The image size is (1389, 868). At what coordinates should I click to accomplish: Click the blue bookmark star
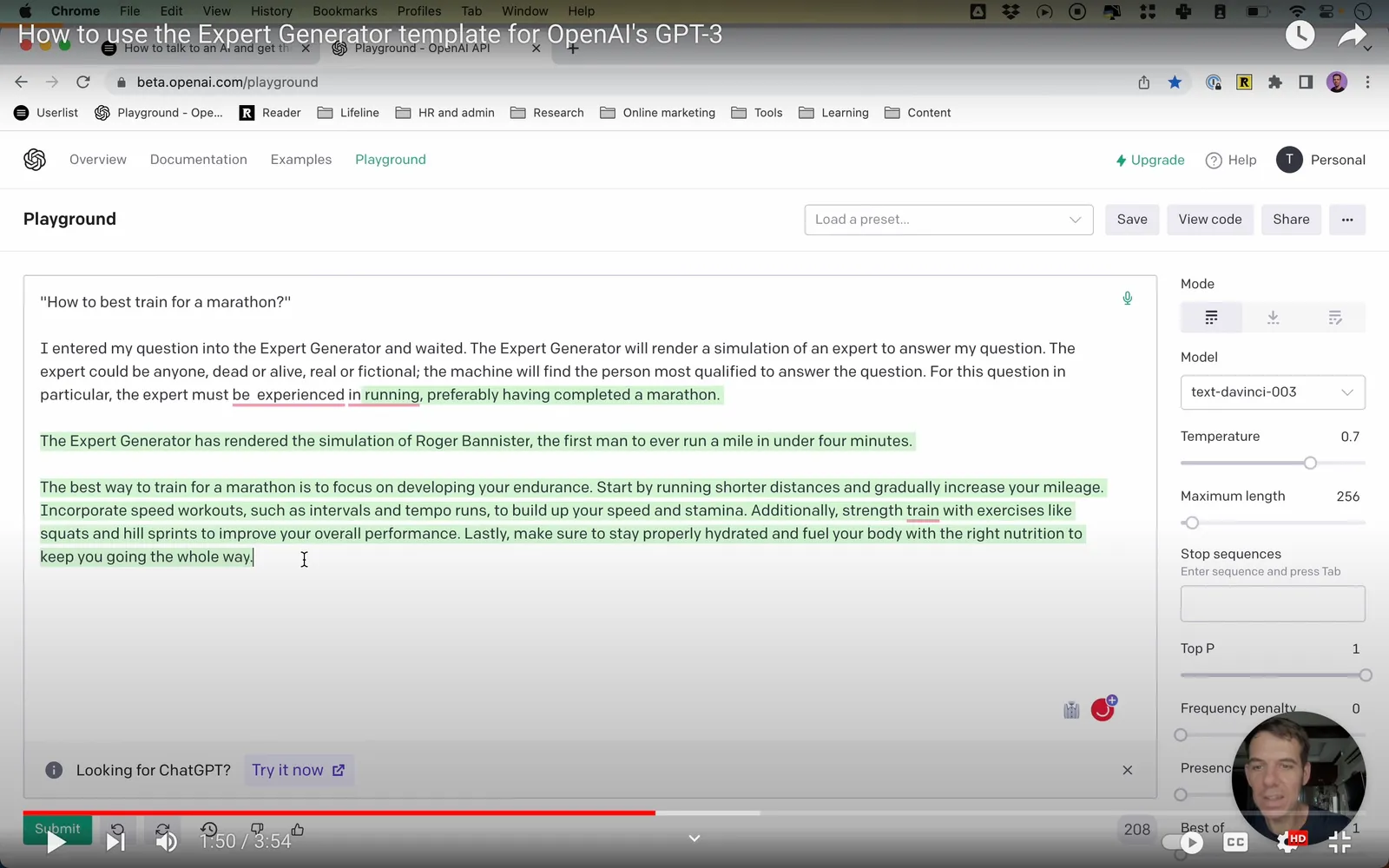1175,82
